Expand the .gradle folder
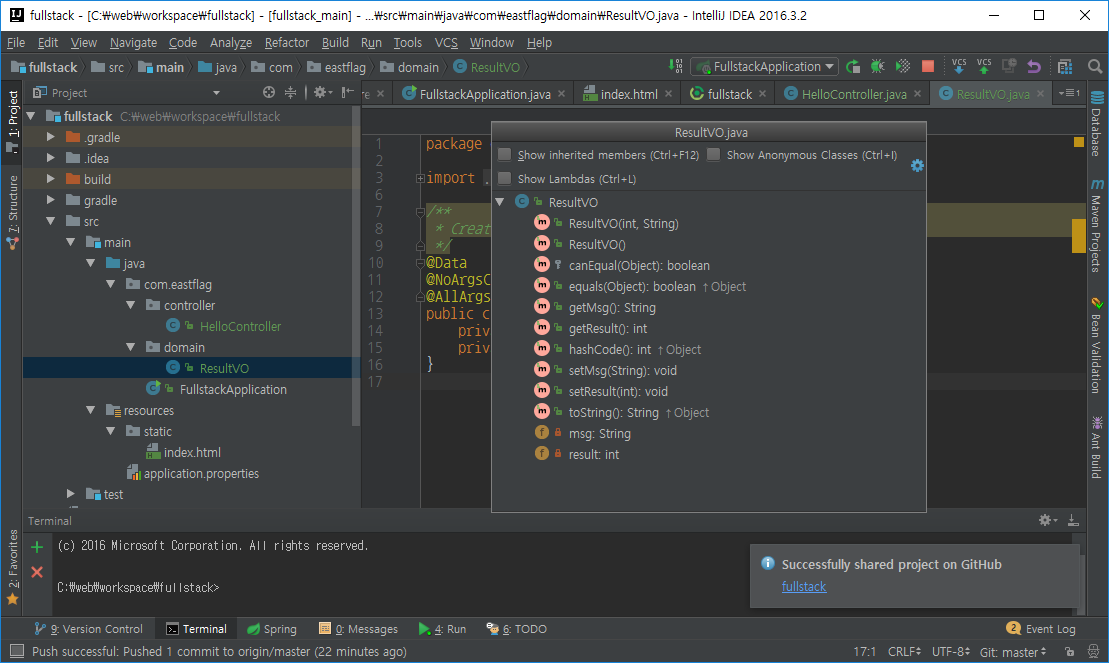 50,137
